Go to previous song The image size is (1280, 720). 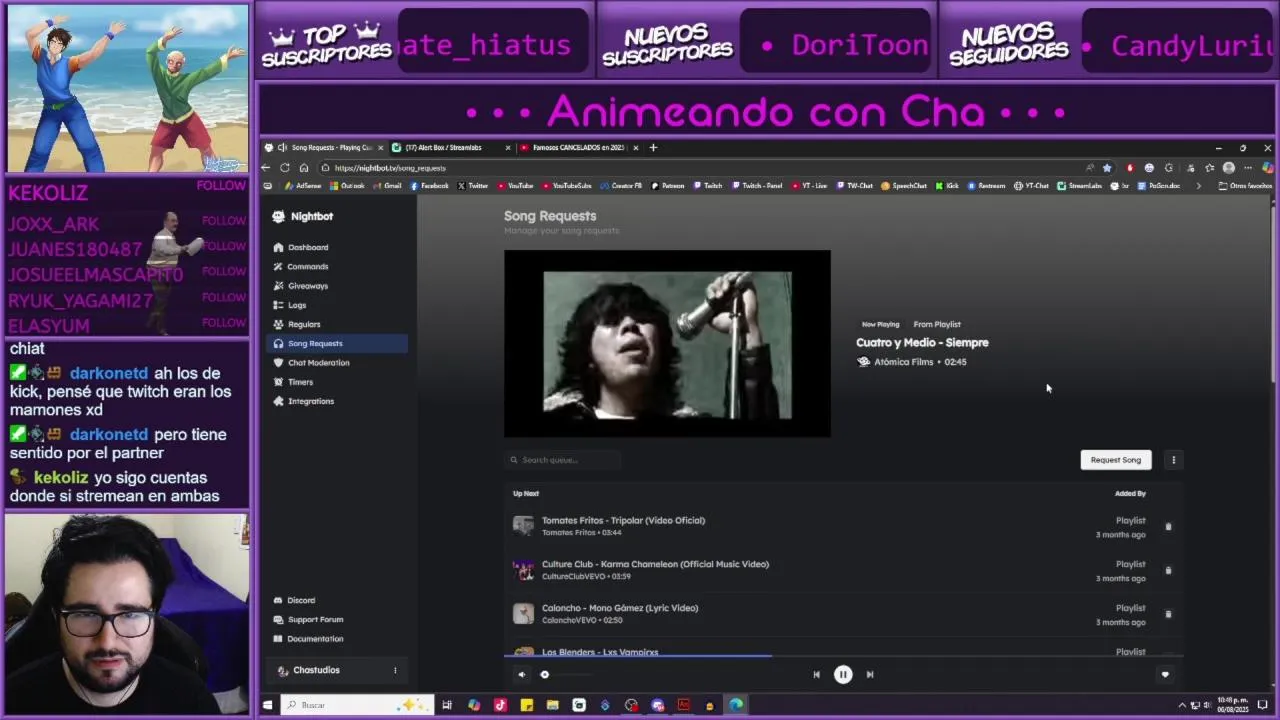click(x=816, y=674)
